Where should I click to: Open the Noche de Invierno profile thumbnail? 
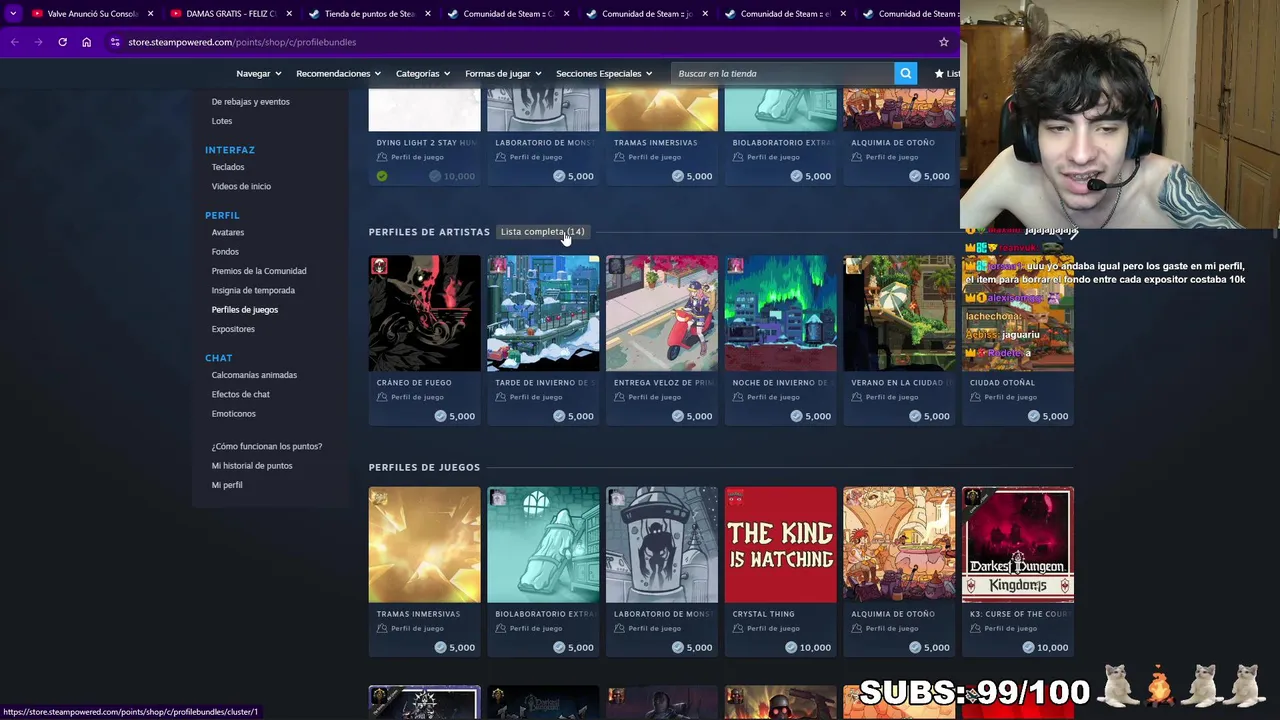coord(780,314)
